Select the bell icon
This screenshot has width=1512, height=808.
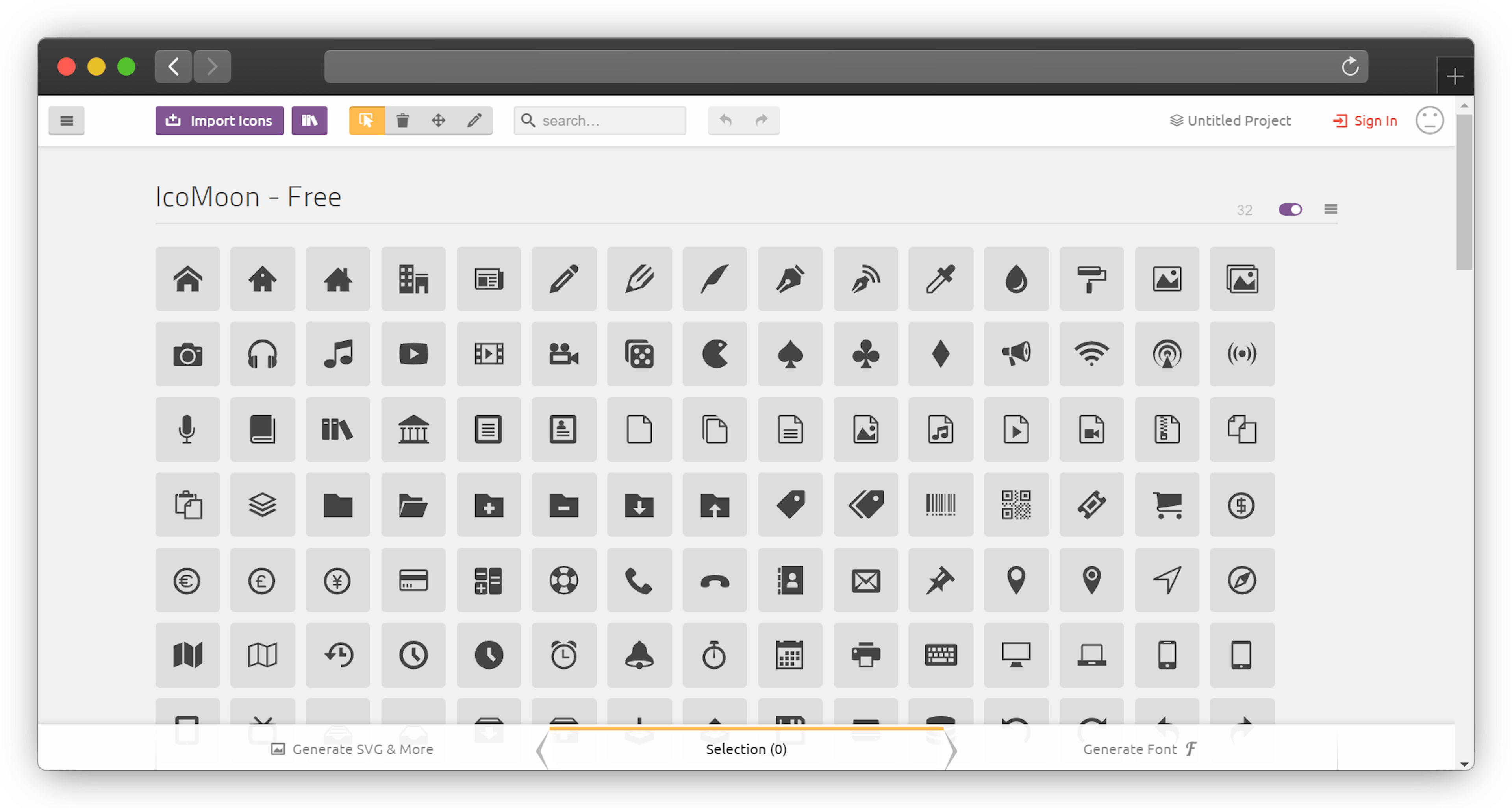coord(639,655)
